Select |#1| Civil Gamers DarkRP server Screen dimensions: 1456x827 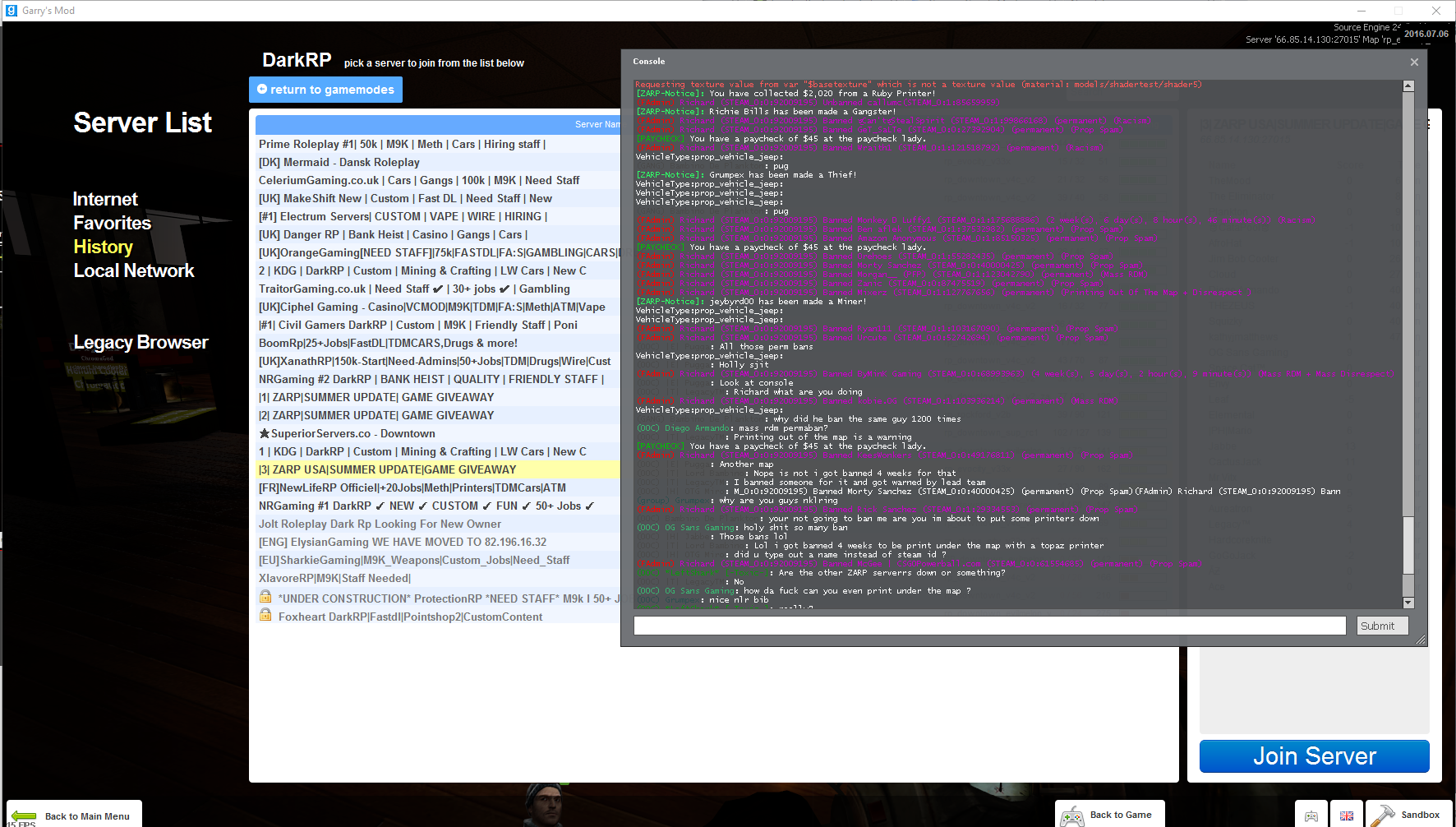pyautogui.click(x=438, y=325)
